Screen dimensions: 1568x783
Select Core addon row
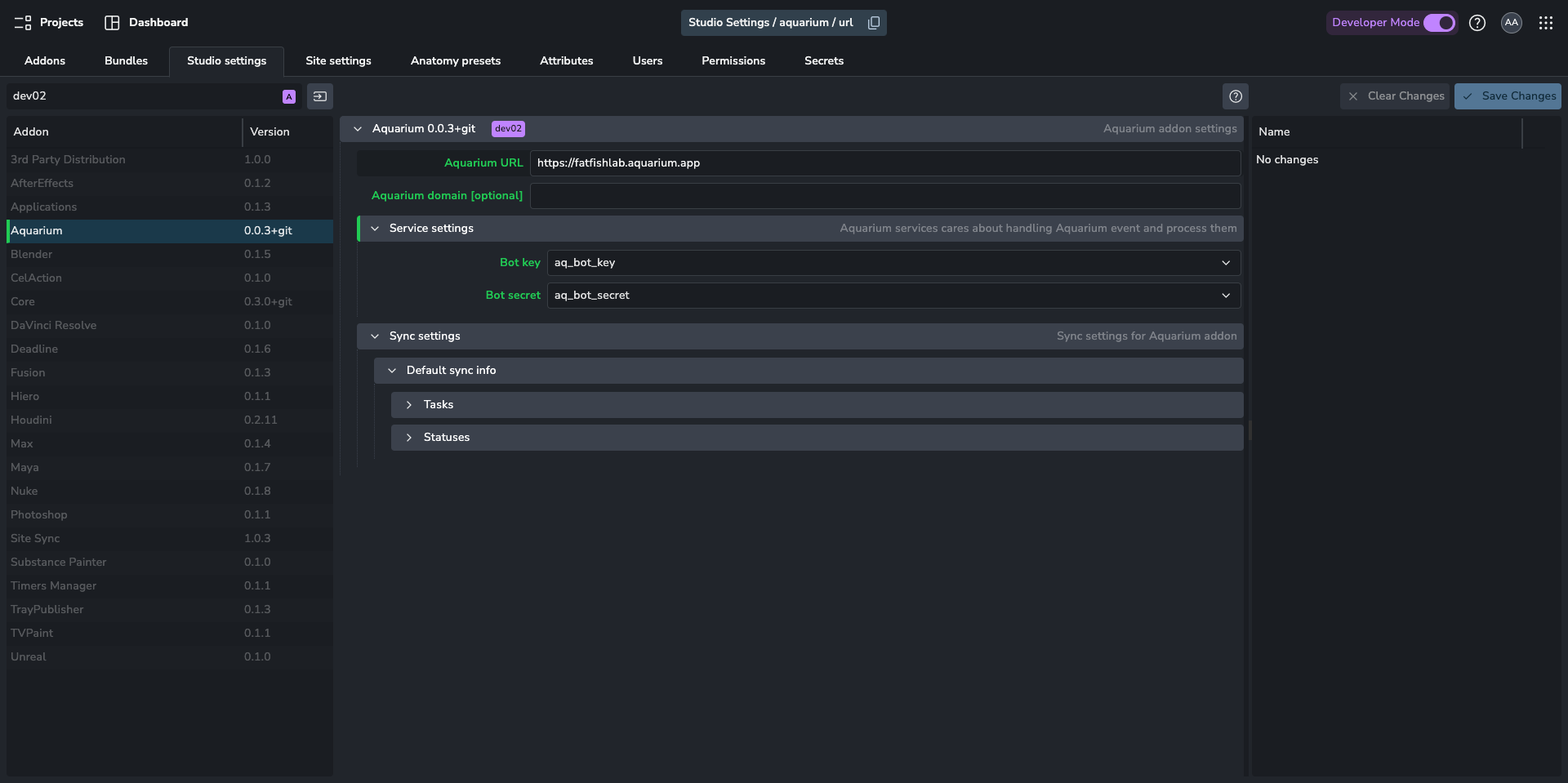point(170,302)
